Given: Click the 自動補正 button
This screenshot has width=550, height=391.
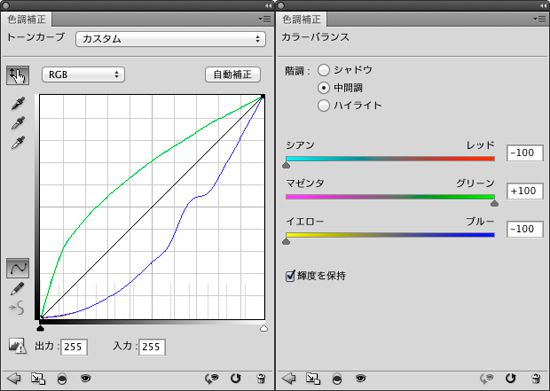Looking at the screenshot, I should tap(233, 75).
